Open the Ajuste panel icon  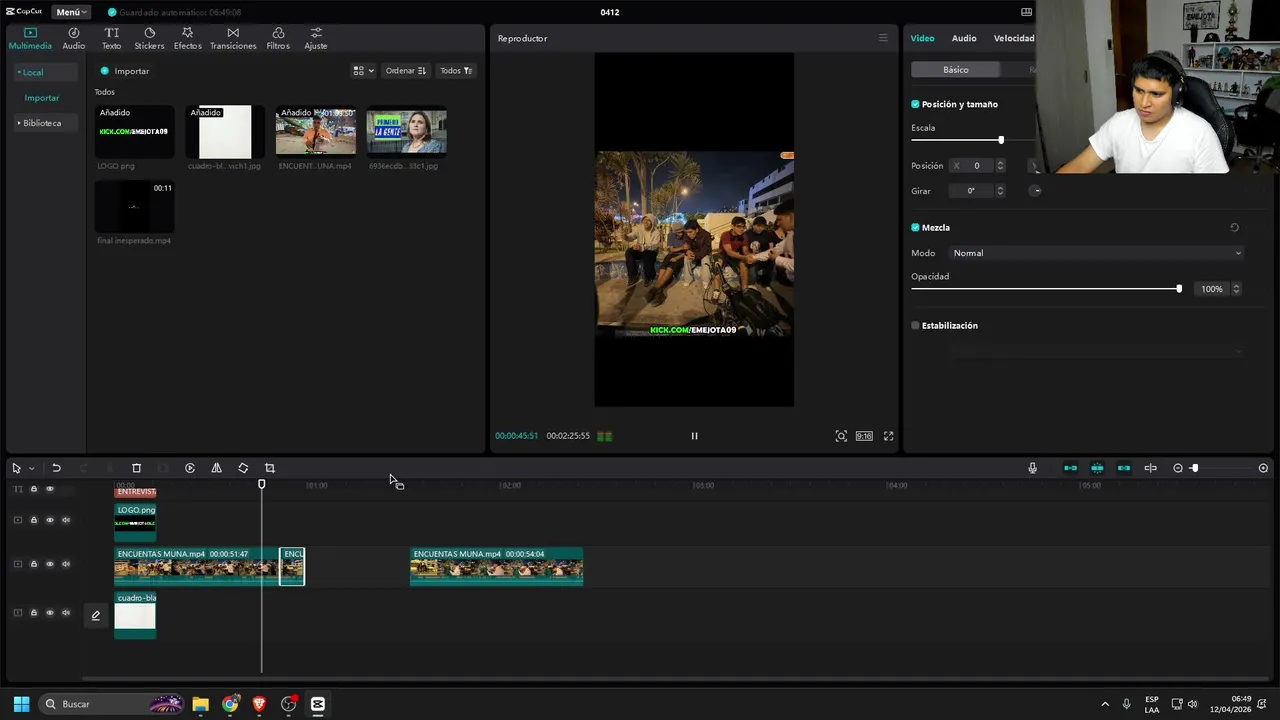point(316,38)
